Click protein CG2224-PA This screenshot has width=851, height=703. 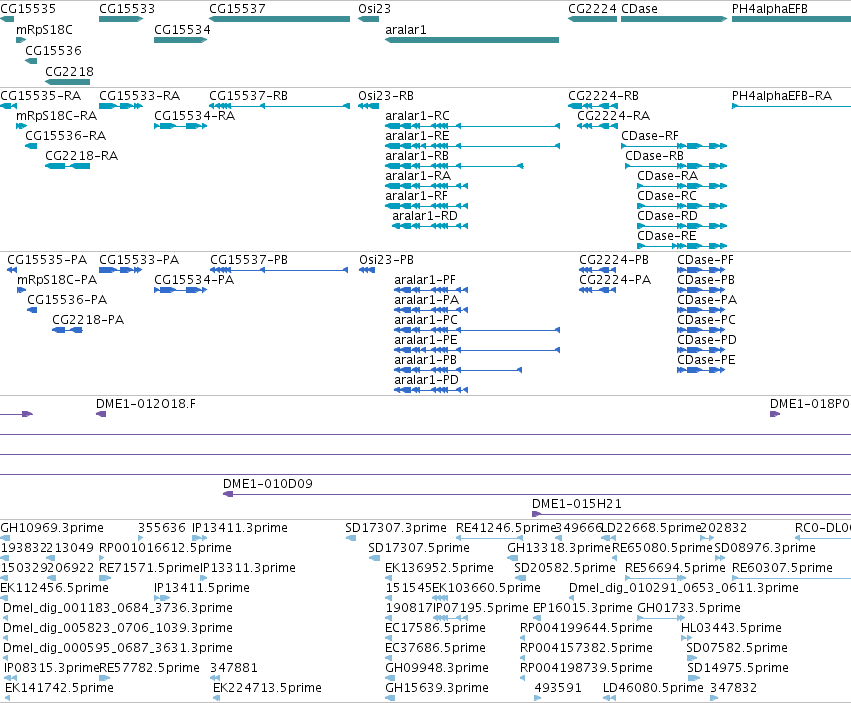tap(598, 290)
